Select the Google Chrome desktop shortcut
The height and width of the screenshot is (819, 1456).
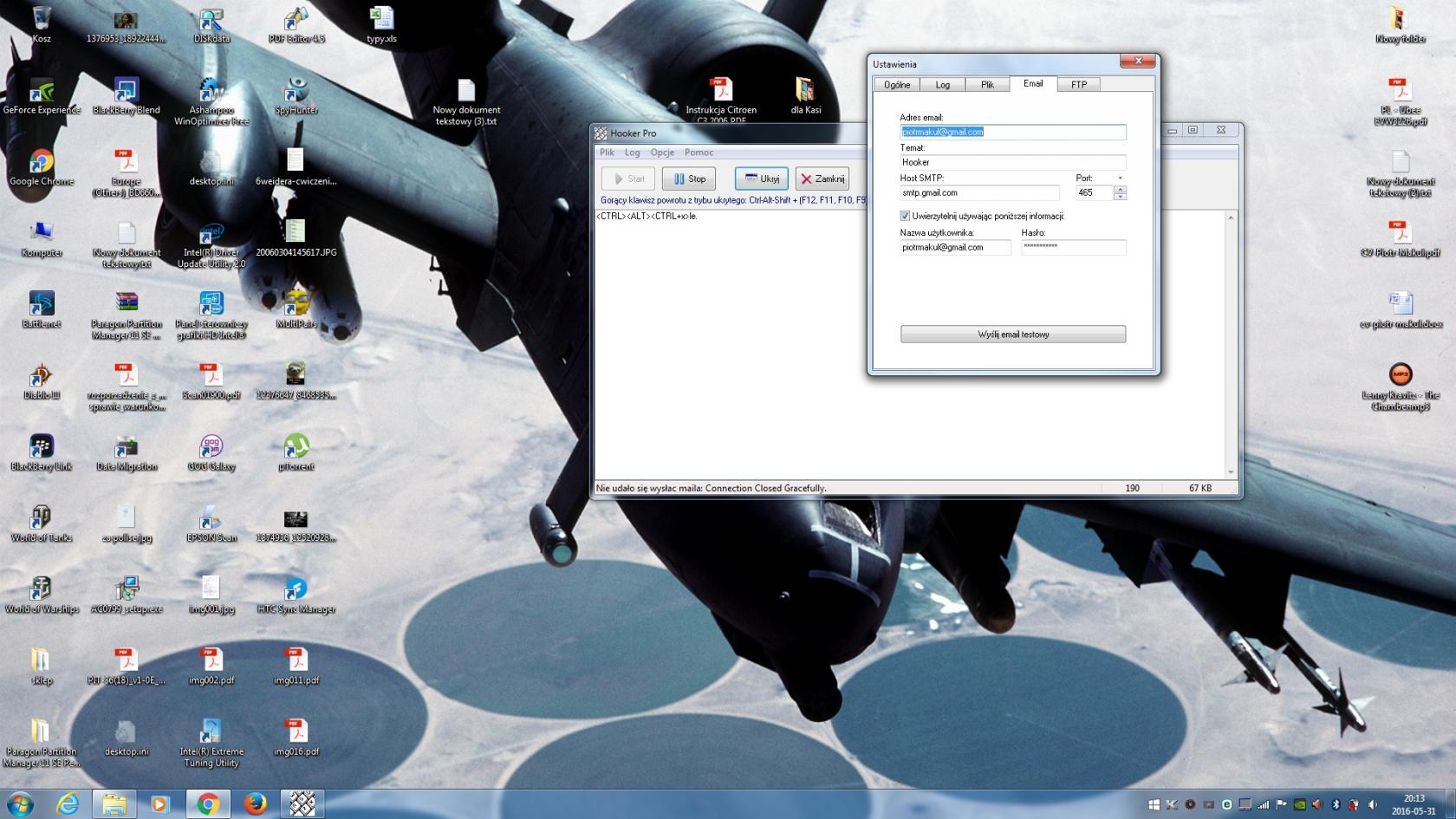coord(41,167)
